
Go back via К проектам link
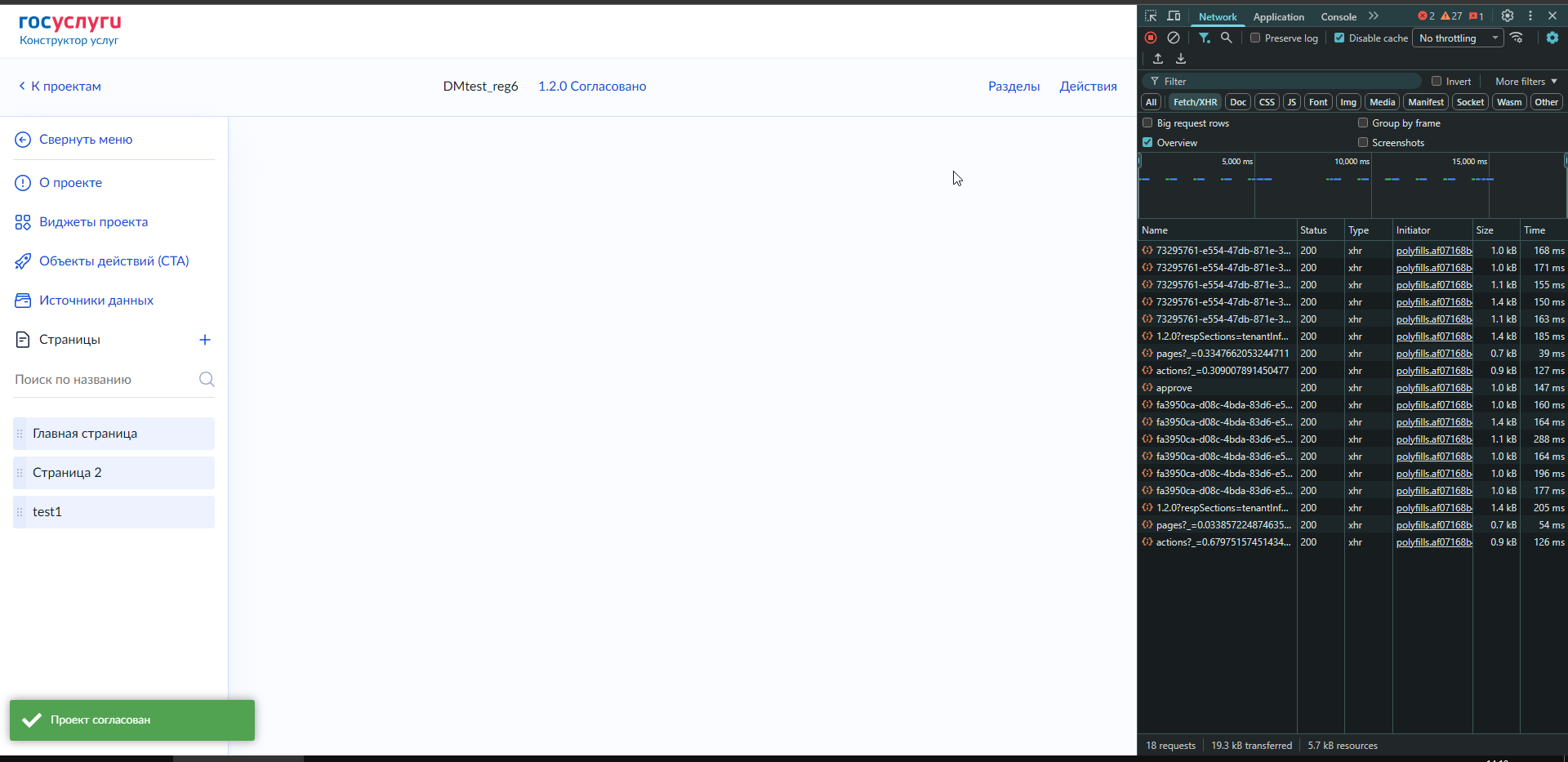tap(60, 87)
